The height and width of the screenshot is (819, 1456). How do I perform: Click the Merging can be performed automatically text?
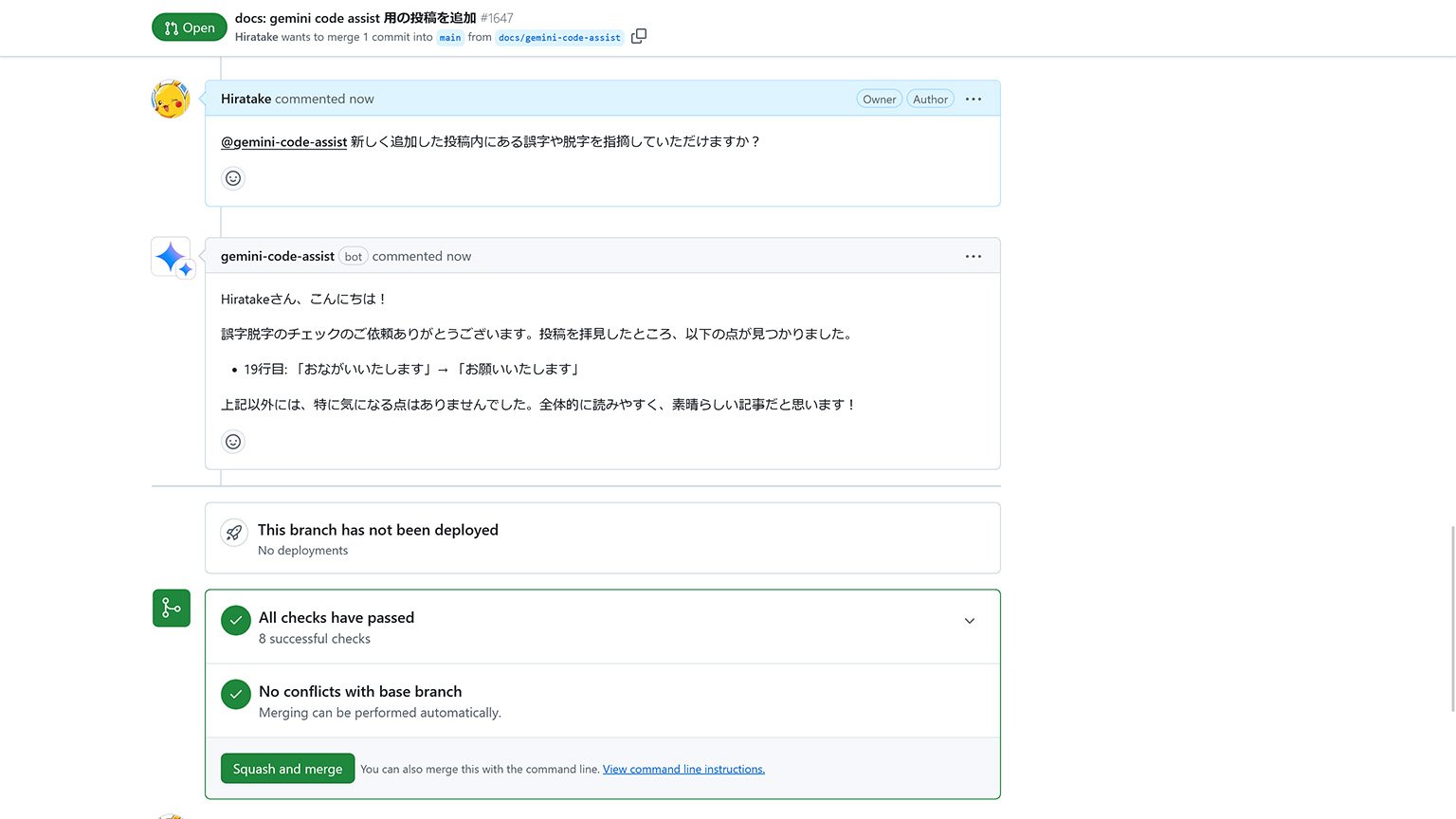(380, 713)
